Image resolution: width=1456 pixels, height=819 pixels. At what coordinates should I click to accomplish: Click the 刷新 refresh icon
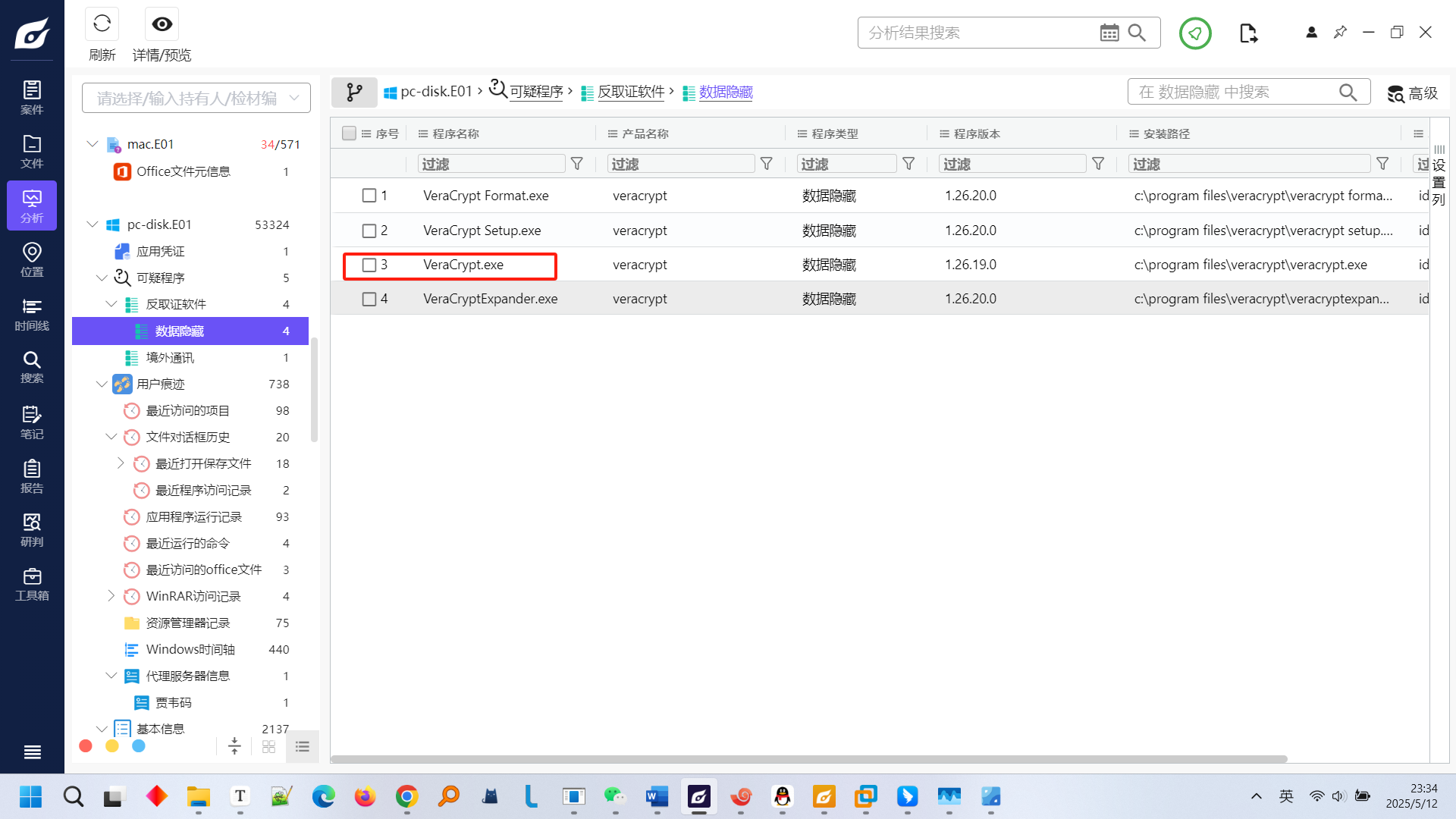point(102,24)
